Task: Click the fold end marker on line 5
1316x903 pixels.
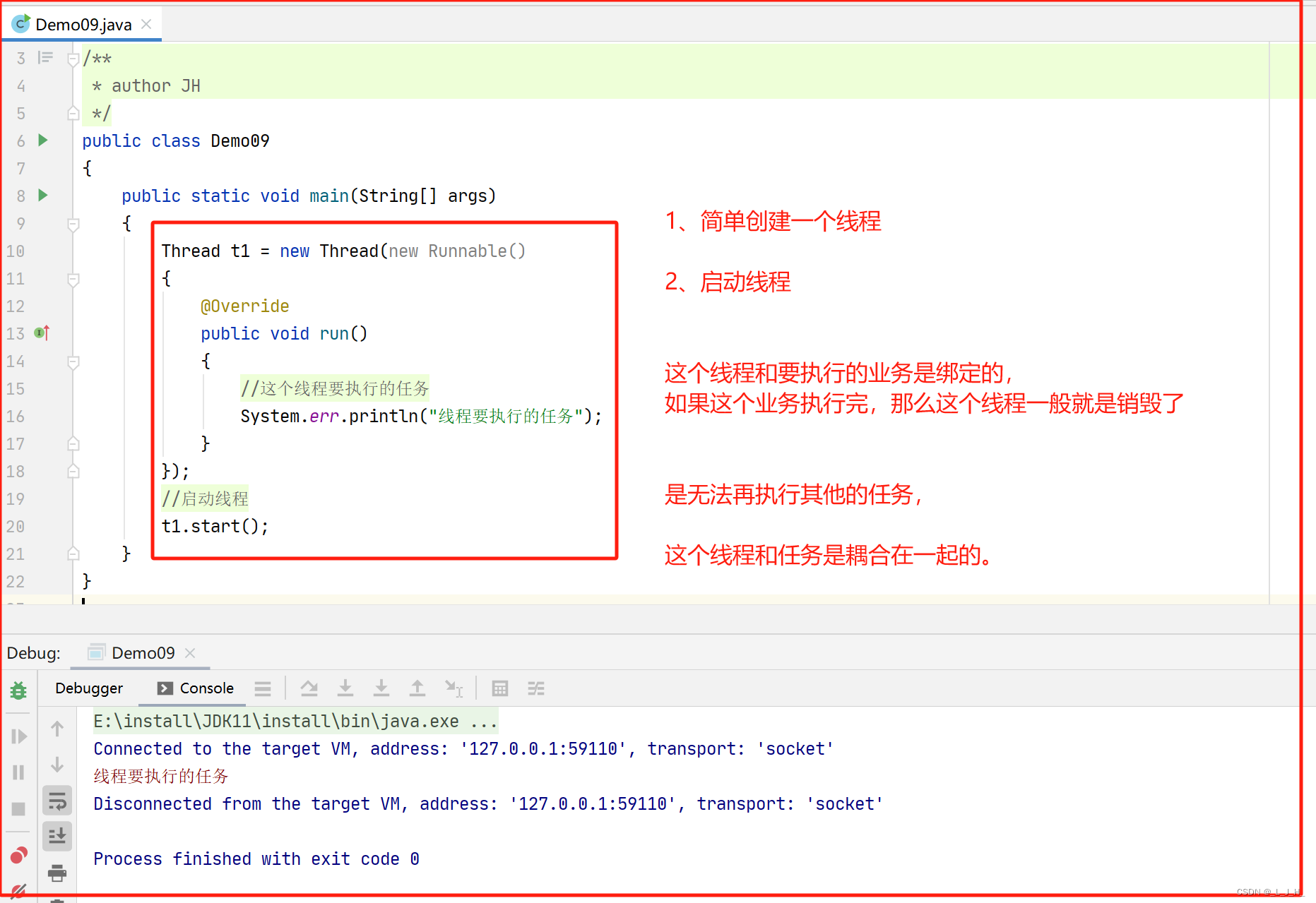Action: click(x=73, y=113)
